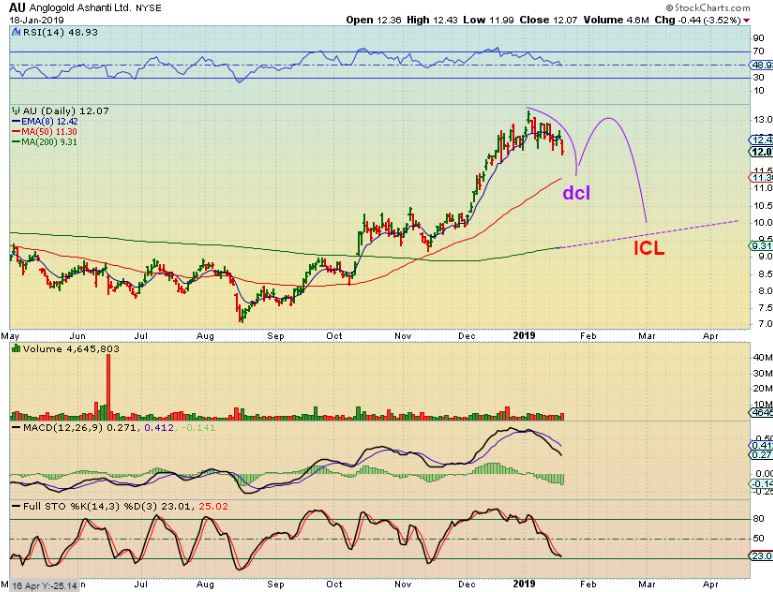The width and height of the screenshot is (773, 592).
Task: Click the 7.0 price label on right axis
Action: (x=763, y=324)
